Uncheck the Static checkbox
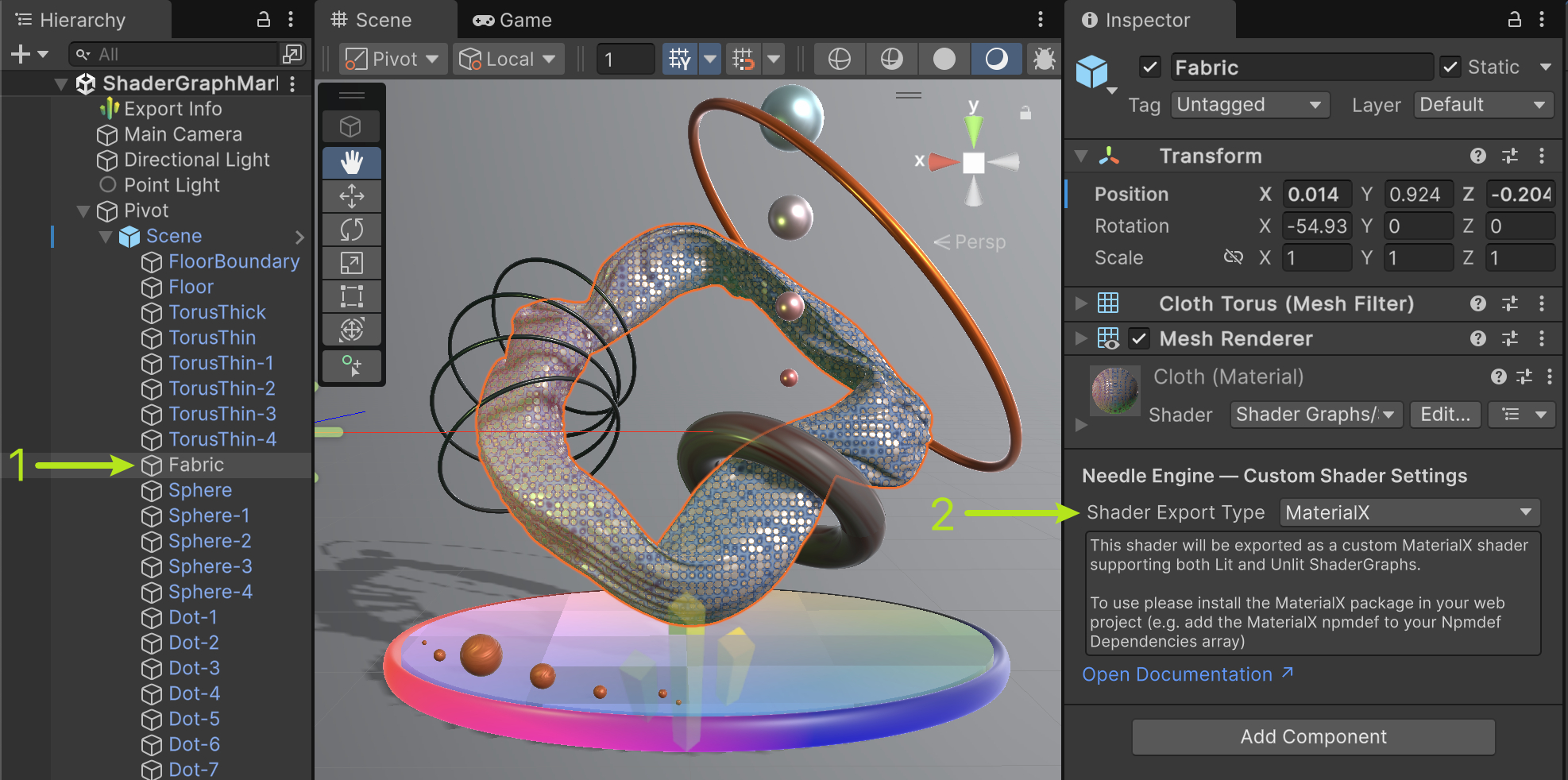 pyautogui.click(x=1450, y=68)
